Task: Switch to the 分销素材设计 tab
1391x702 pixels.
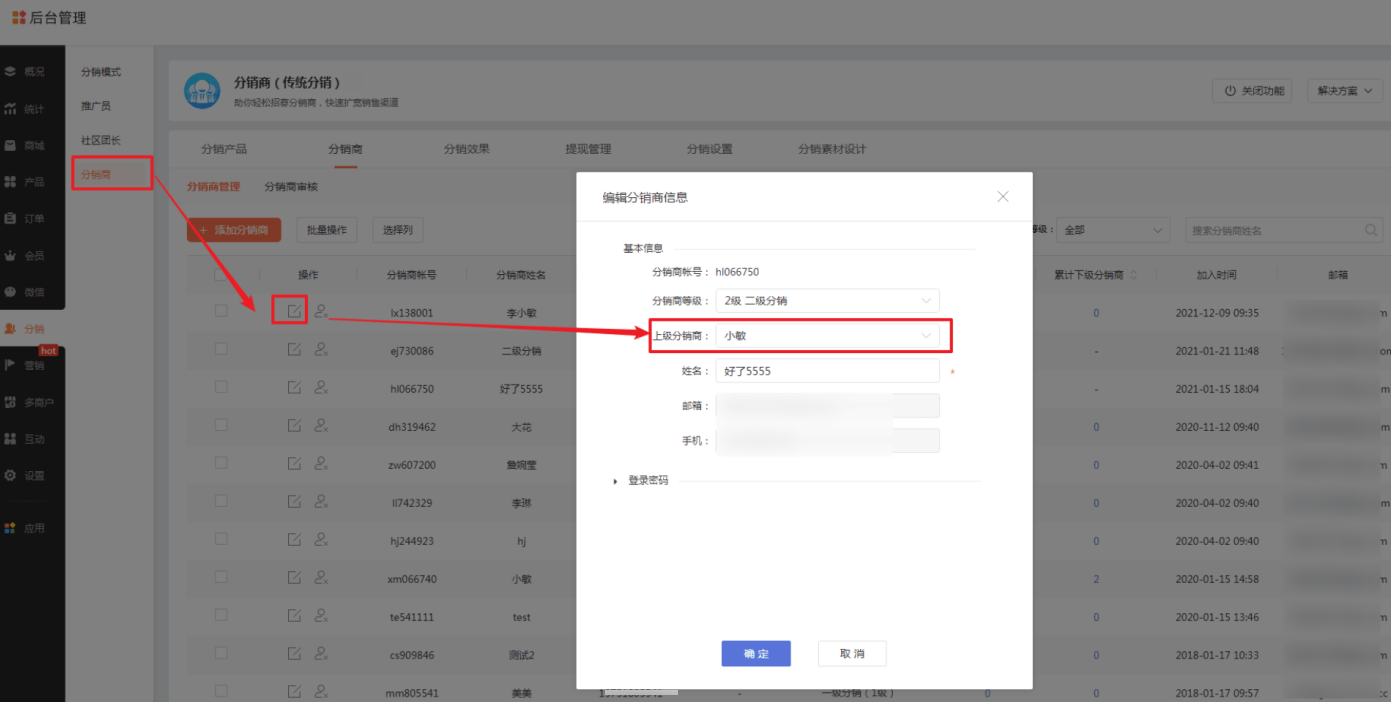Action: (832, 149)
